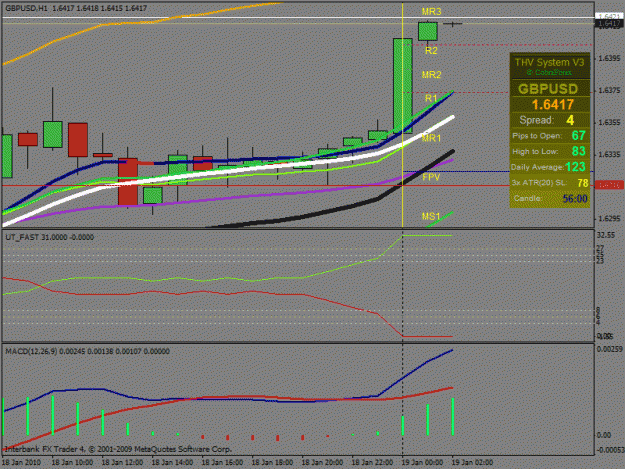Select the MR3 pivot level label
Viewport: 625px width, 469px height.
(431, 12)
